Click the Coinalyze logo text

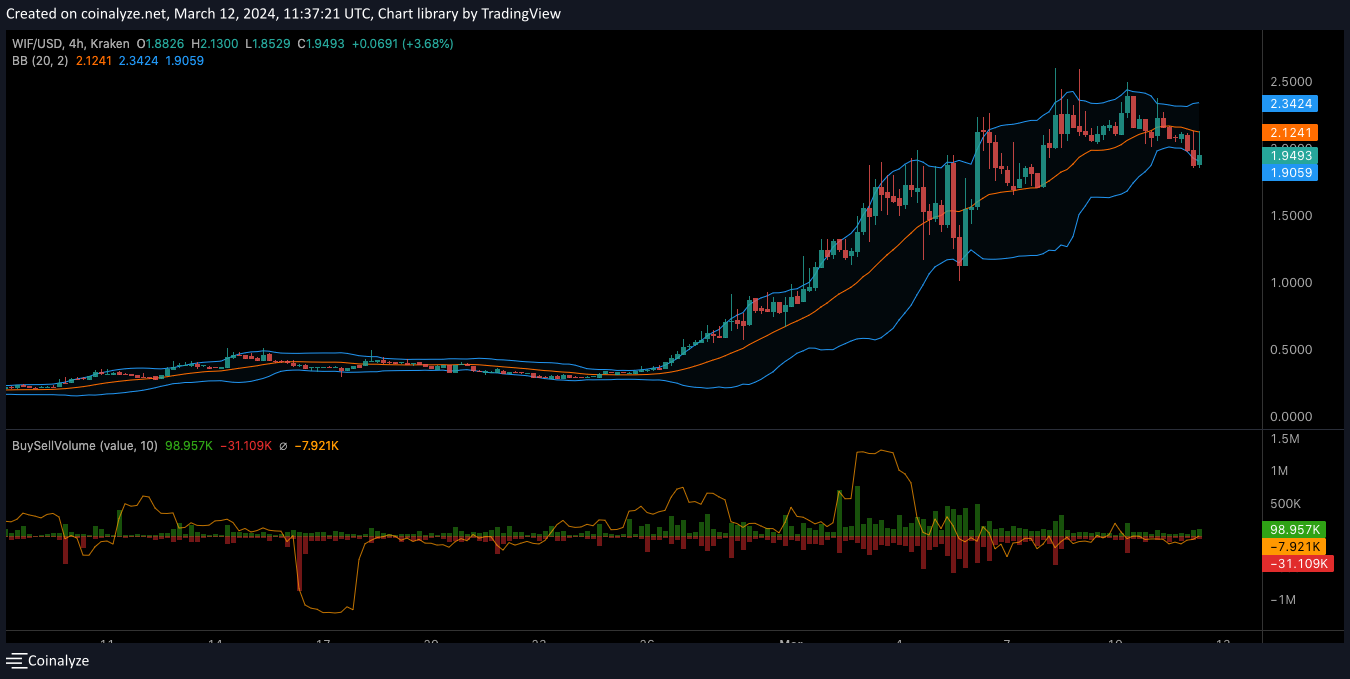58,660
